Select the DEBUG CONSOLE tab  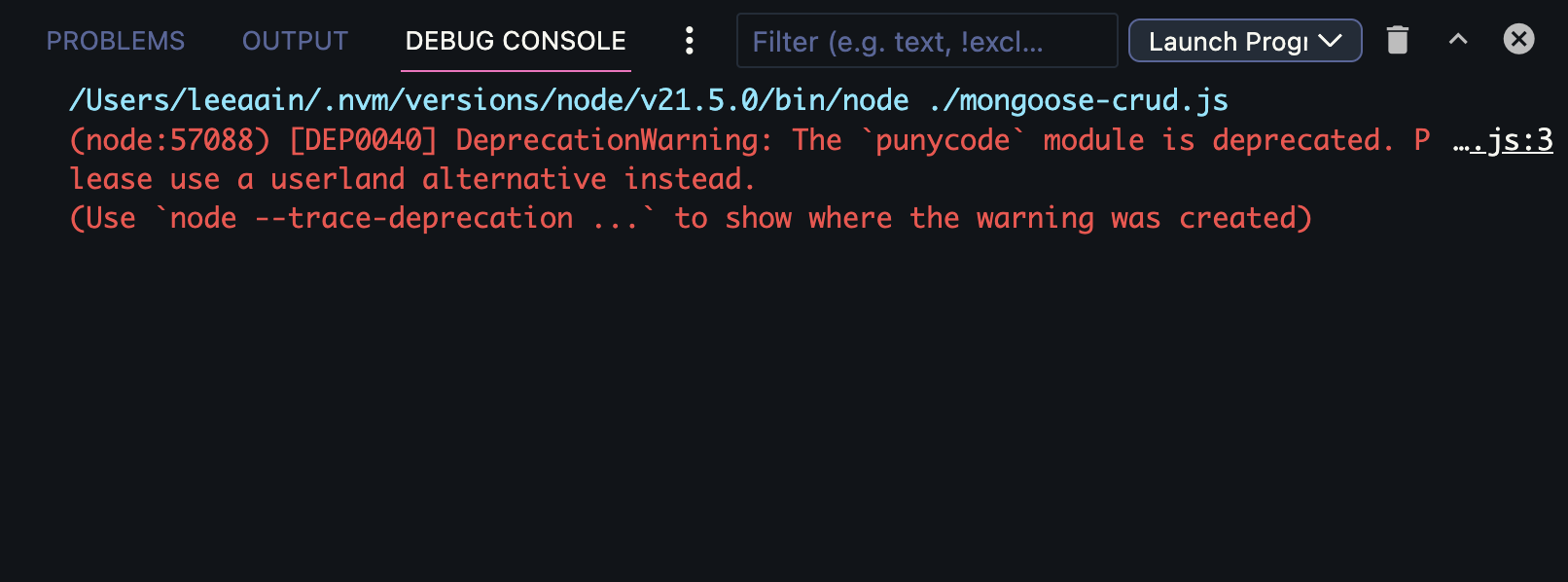tap(516, 41)
